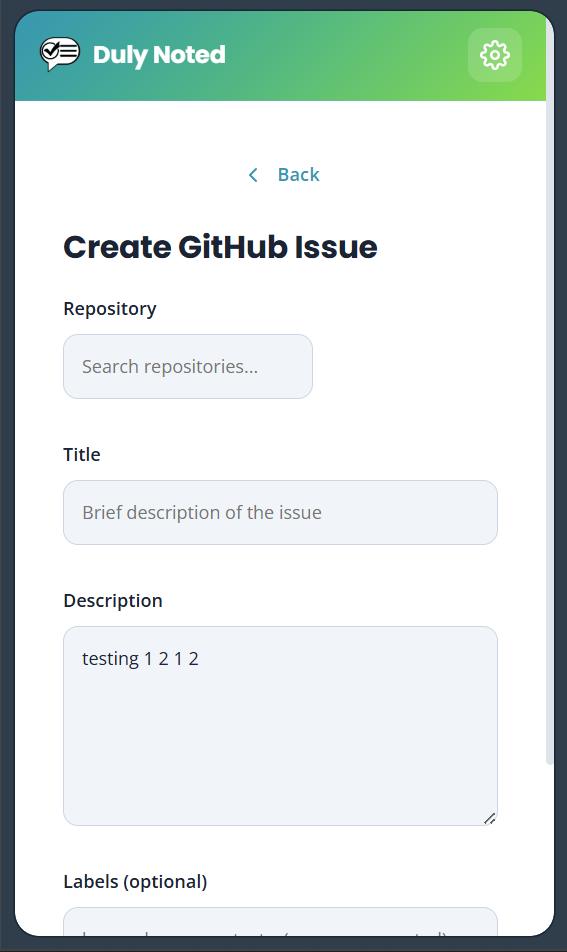Click the 'testing 1 2 1 2' text

click(140, 659)
